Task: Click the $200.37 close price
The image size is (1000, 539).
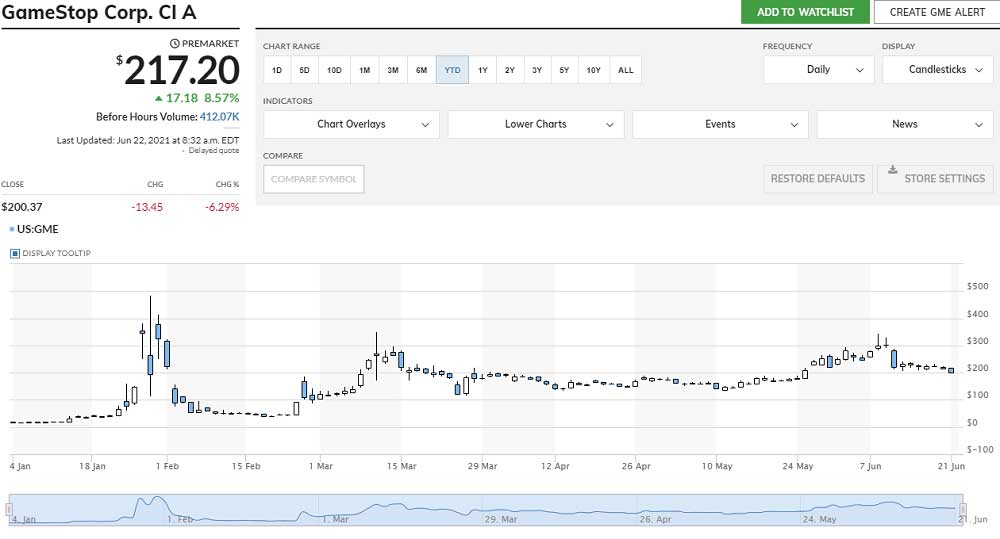Action: click(22, 207)
